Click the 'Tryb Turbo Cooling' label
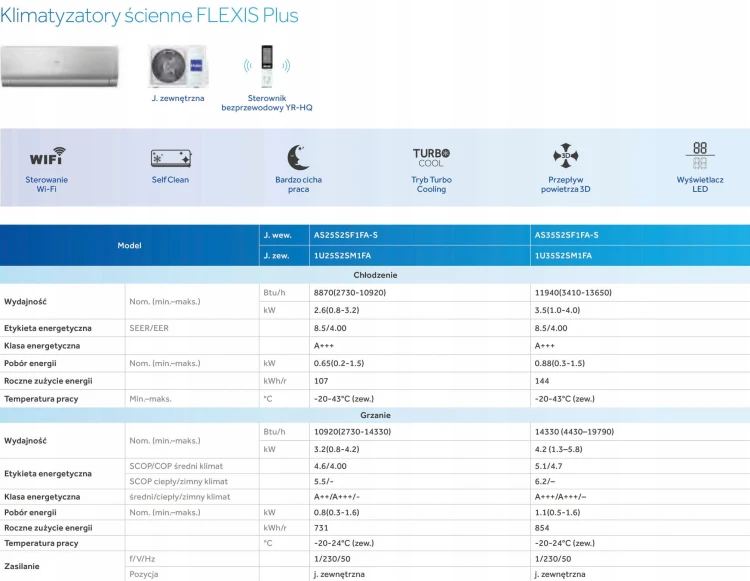The height and width of the screenshot is (581, 750). [431, 184]
